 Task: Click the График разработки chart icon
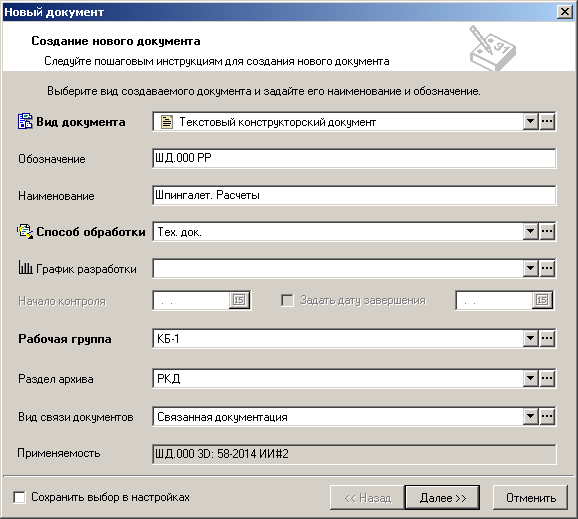coord(25,268)
